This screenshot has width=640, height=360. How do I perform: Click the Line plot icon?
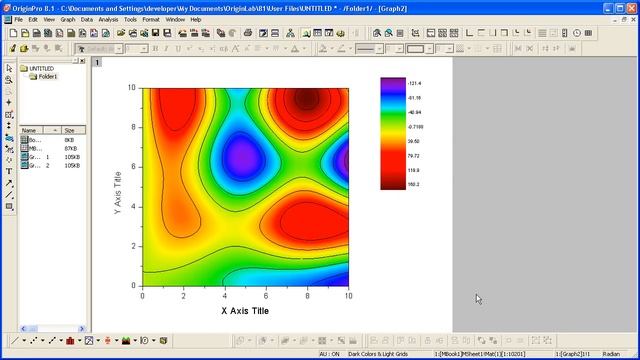[x=15, y=340]
